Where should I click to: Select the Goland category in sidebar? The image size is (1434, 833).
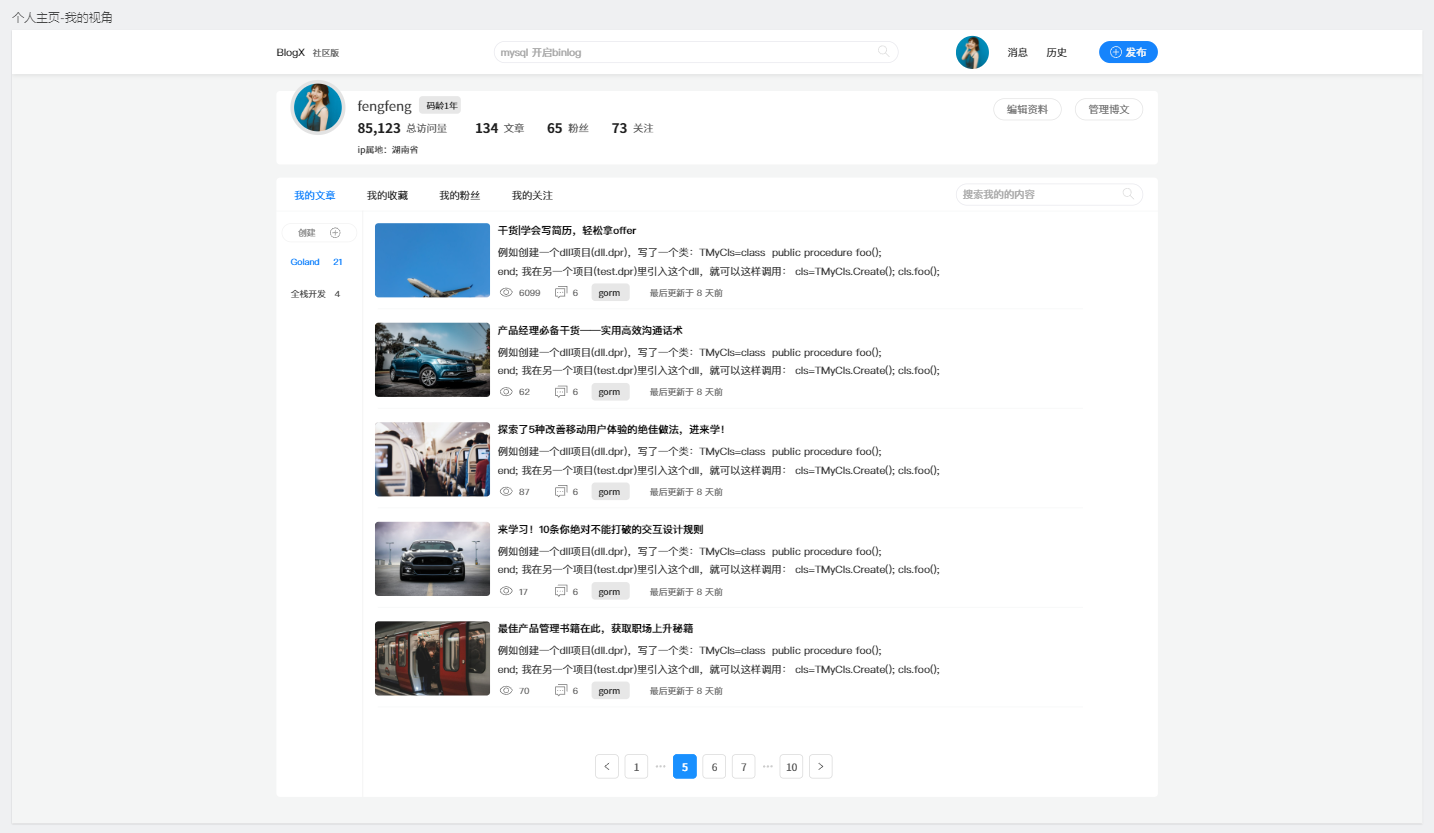click(305, 262)
